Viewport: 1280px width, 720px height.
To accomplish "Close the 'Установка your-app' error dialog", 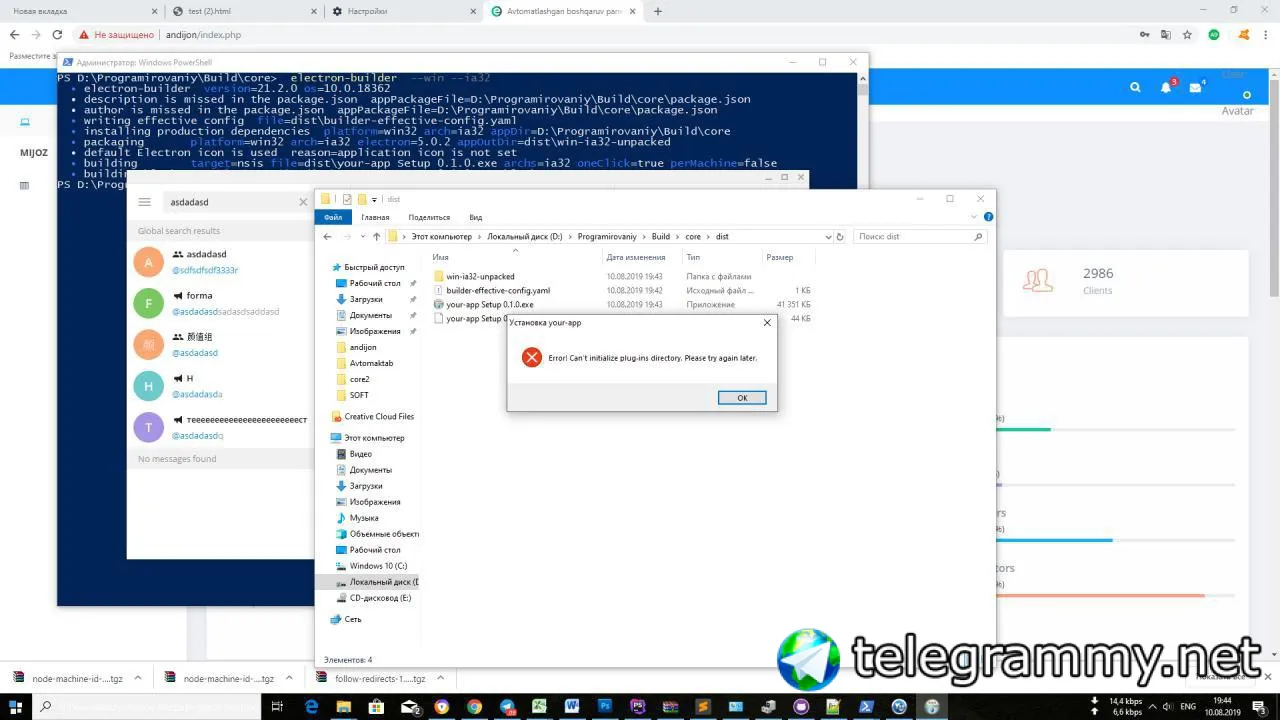I will pyautogui.click(x=767, y=323).
